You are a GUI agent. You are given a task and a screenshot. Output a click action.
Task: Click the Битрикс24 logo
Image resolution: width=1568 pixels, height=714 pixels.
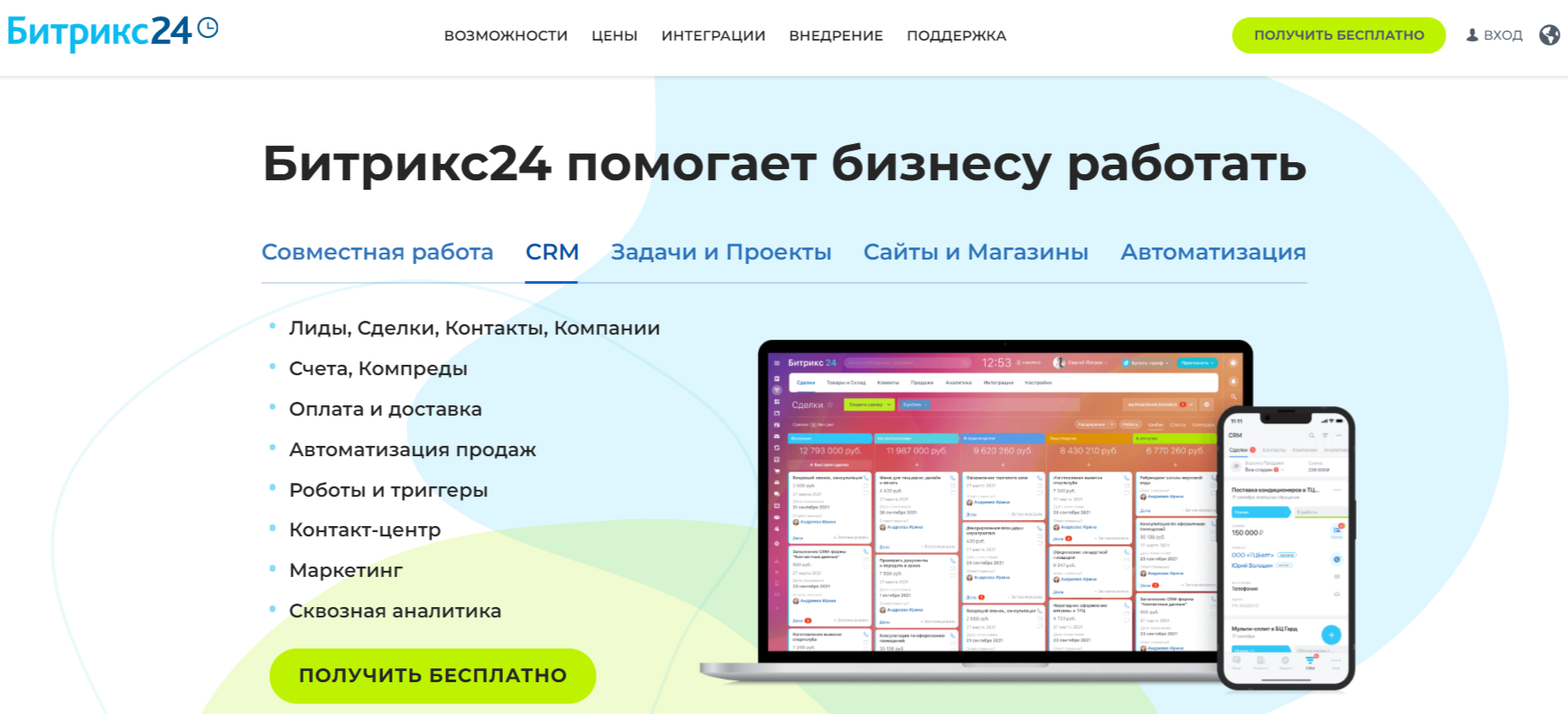(112, 32)
